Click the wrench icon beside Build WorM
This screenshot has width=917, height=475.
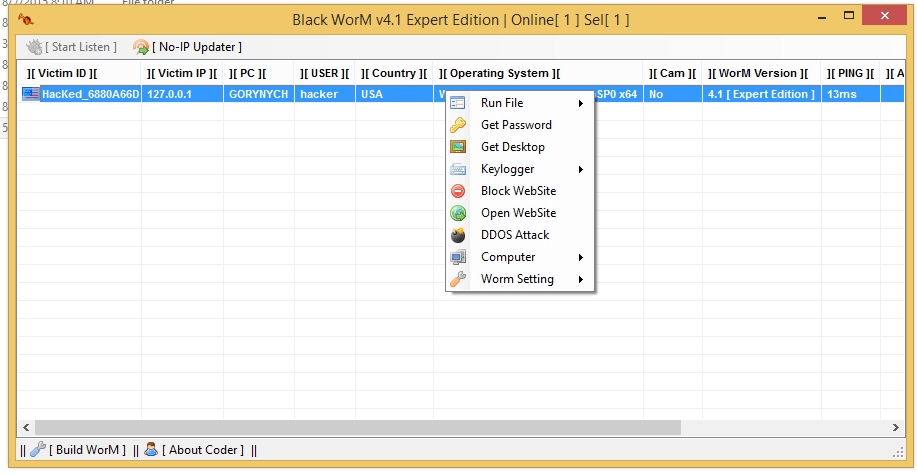(x=38, y=450)
